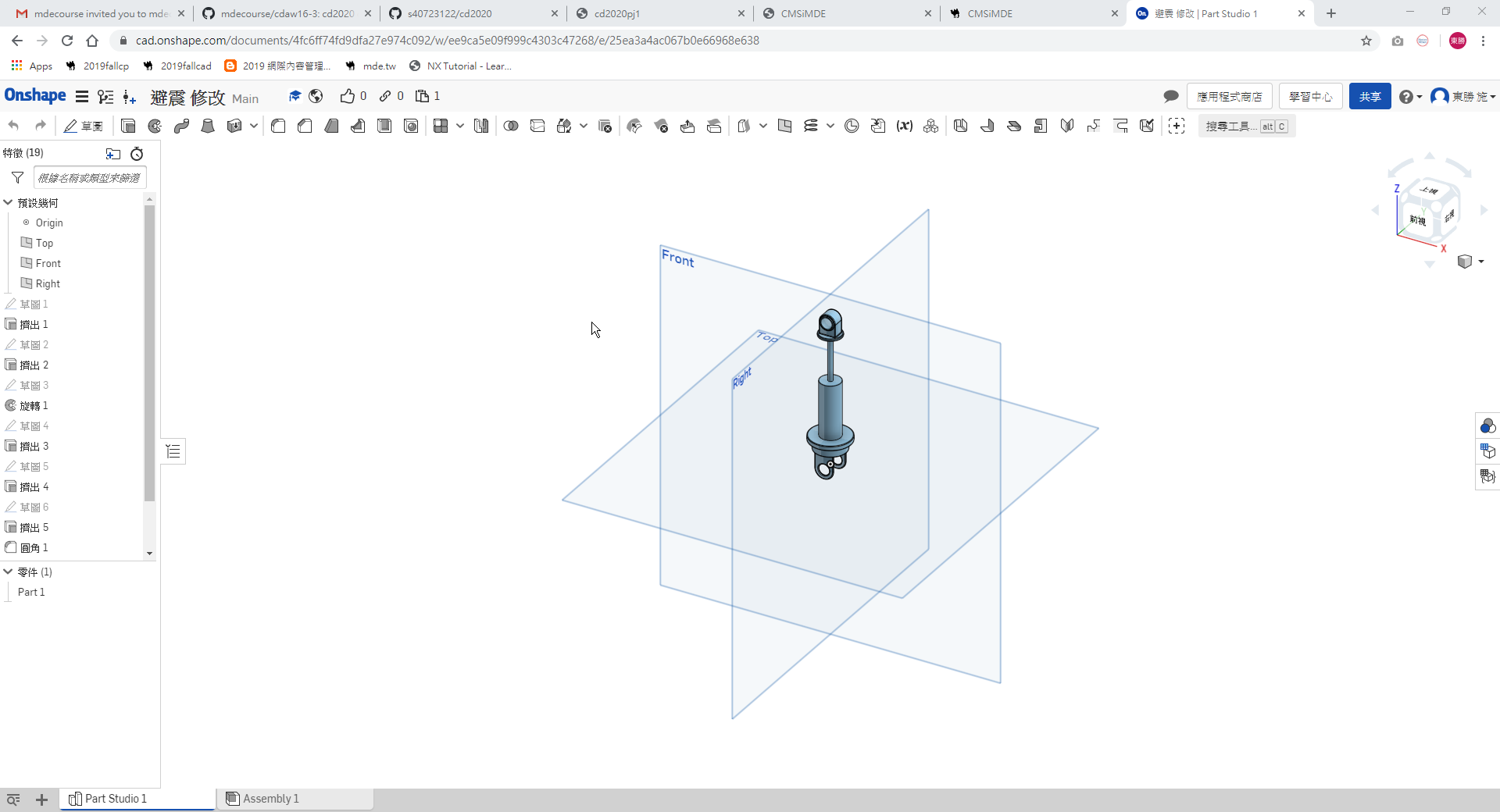Open the Variable (x) tool
1500x812 pixels.
pos(905,126)
